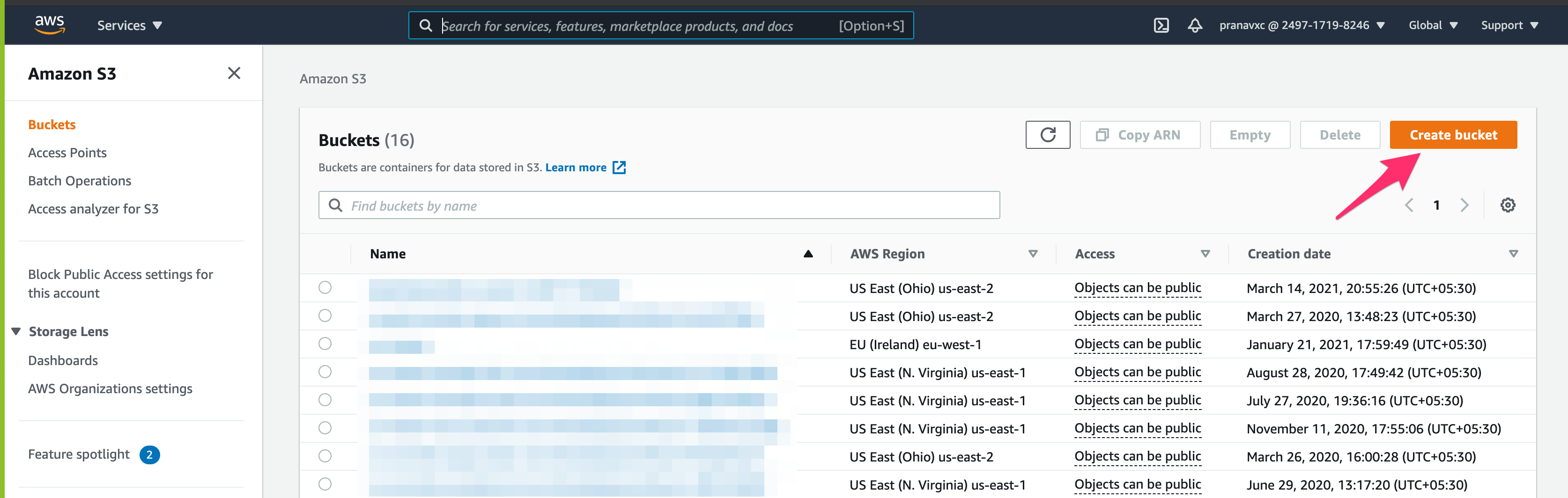Screen dimensions: 1568x498
Task: Select bucket created November 11, 2020
Action: [x=325, y=427]
